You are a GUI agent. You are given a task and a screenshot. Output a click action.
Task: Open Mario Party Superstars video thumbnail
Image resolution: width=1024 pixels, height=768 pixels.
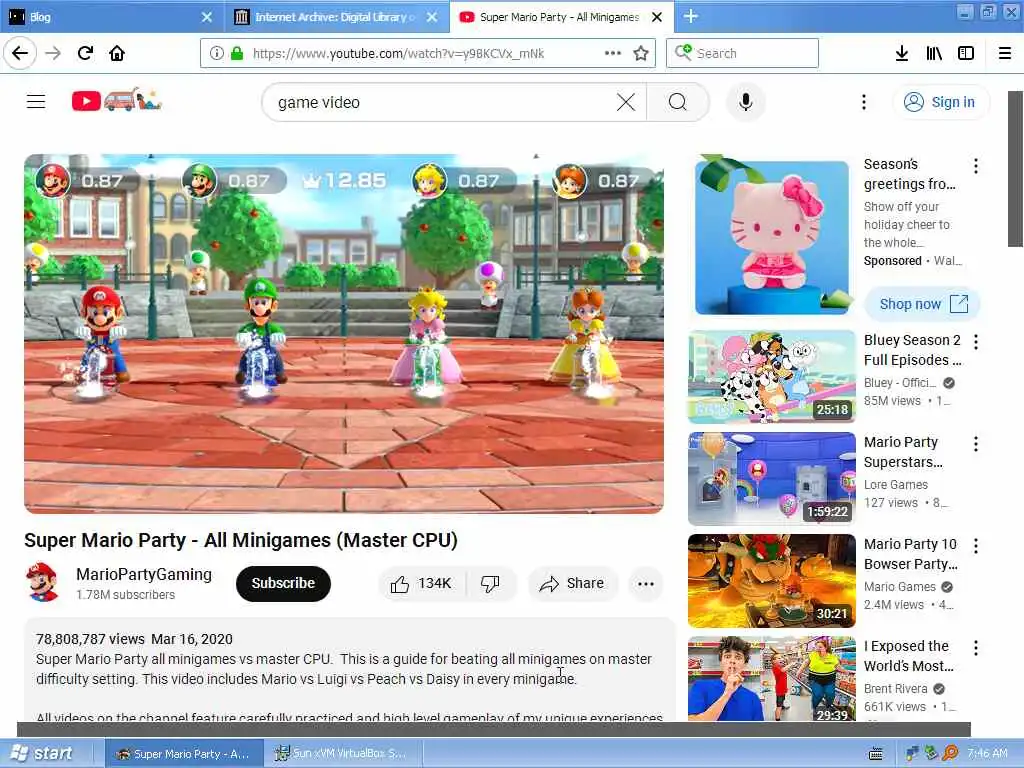coord(772,478)
